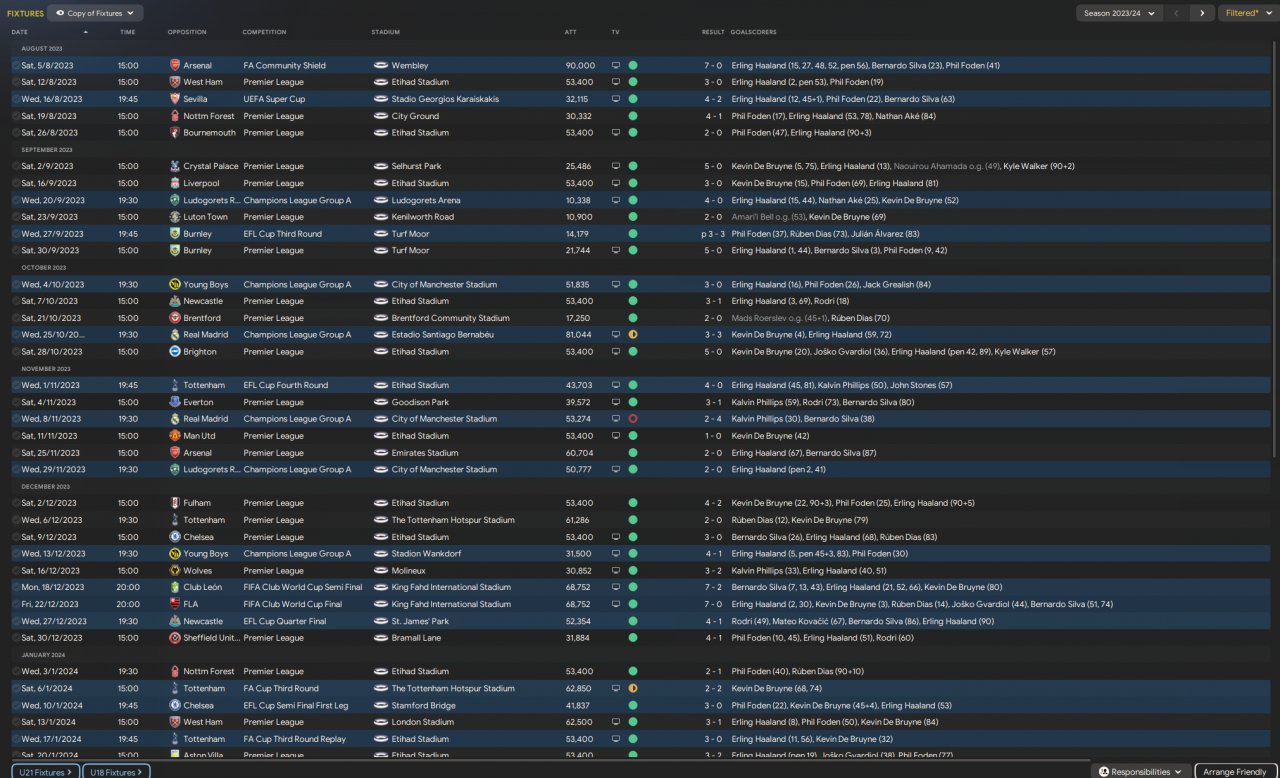Open the U18 Fixtures tab

pyautogui.click(x=116, y=772)
